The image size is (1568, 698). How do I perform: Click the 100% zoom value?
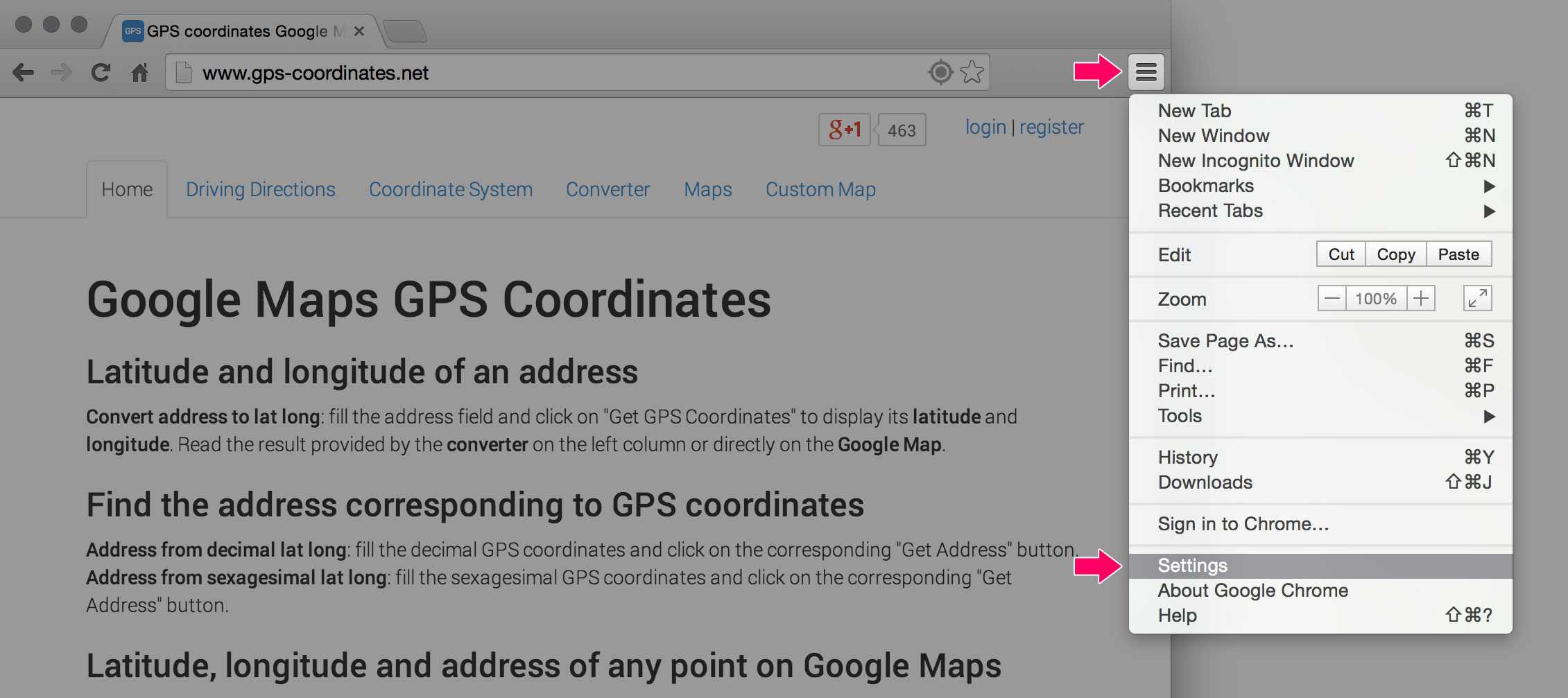pos(1376,299)
